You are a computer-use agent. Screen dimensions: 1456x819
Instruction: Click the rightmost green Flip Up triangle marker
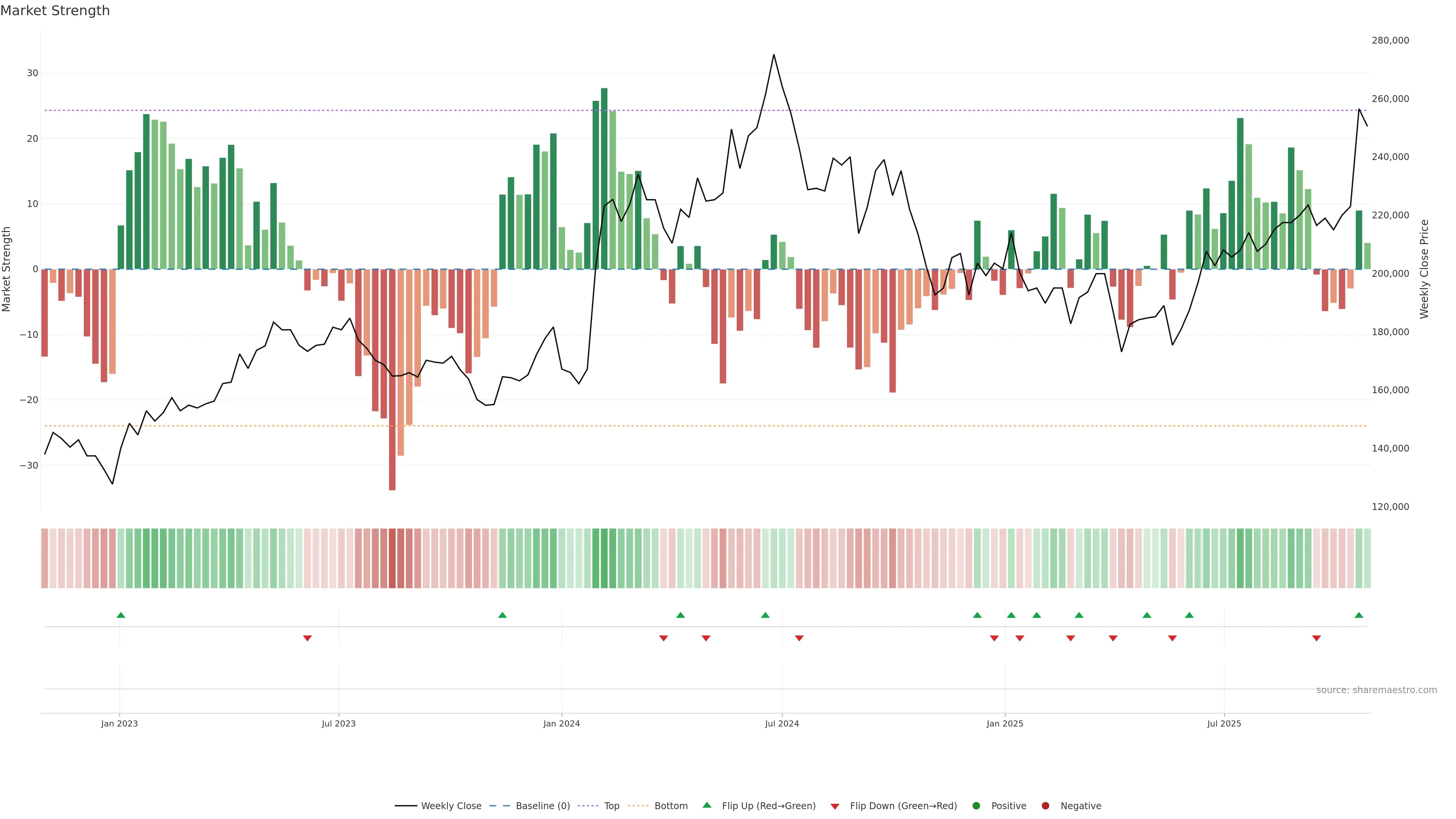click(1359, 615)
